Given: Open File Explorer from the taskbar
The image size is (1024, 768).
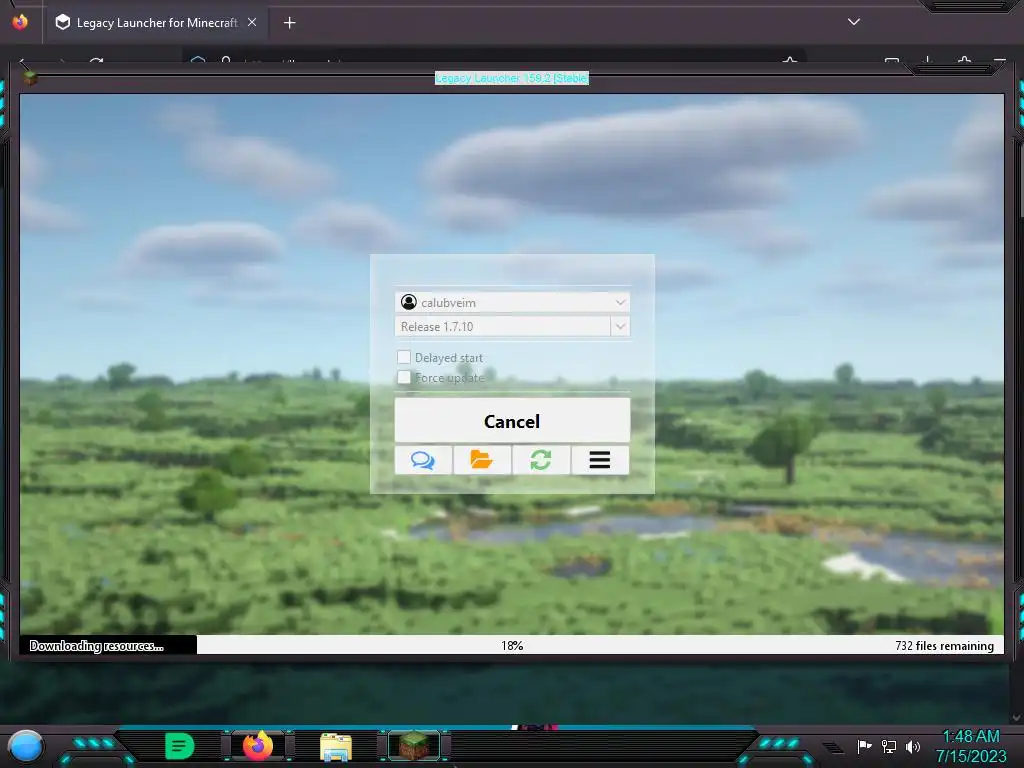Looking at the screenshot, I should pos(336,746).
